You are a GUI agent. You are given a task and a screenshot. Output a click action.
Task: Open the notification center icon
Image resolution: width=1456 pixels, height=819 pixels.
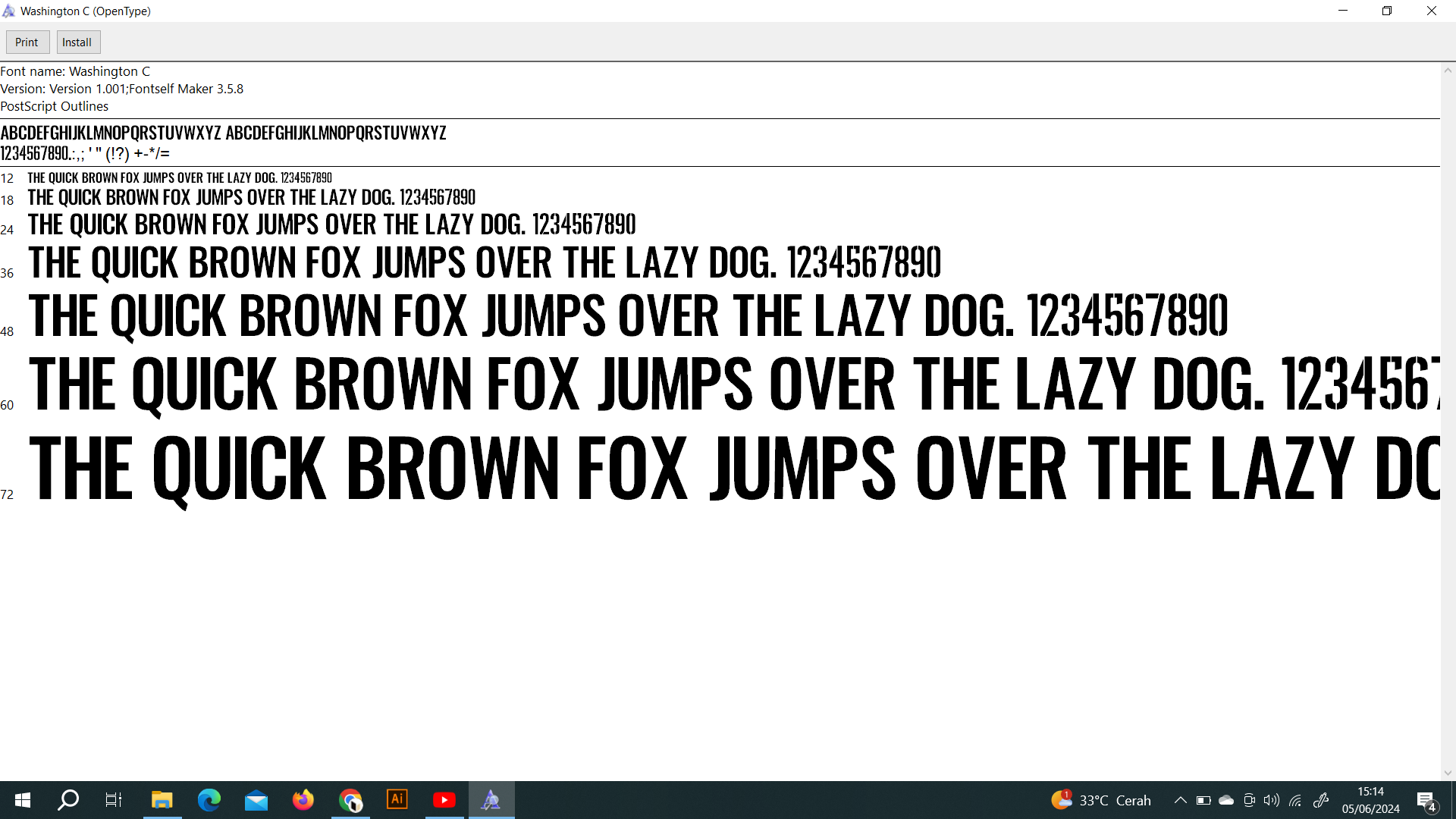(1426, 800)
